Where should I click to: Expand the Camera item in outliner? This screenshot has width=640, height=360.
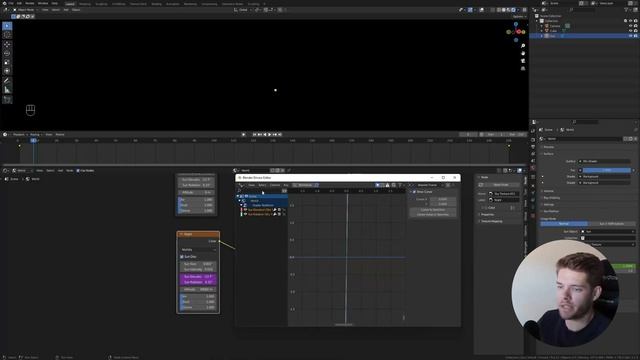pyautogui.click(x=542, y=26)
